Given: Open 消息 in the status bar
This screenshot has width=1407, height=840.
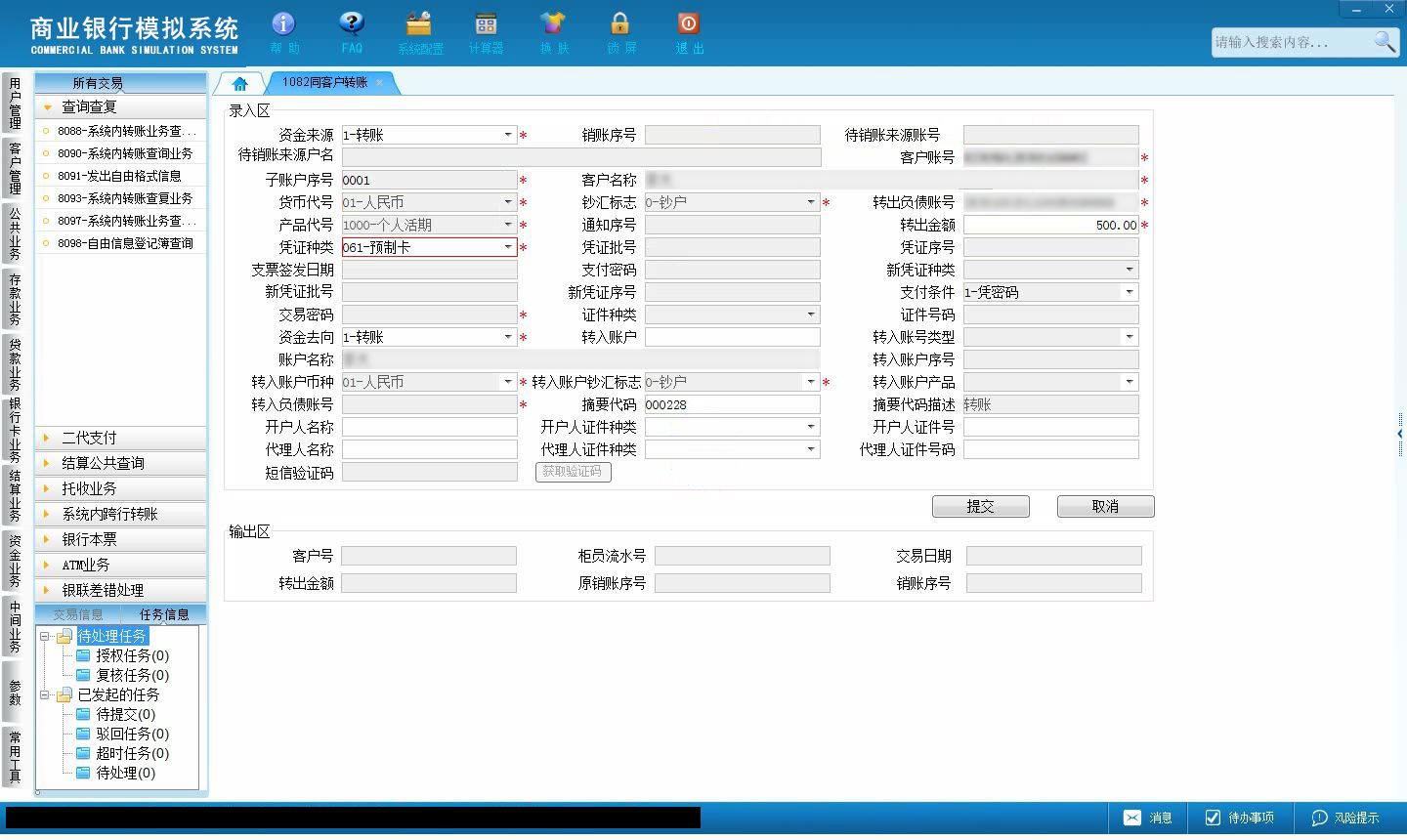Looking at the screenshot, I should (1147, 819).
